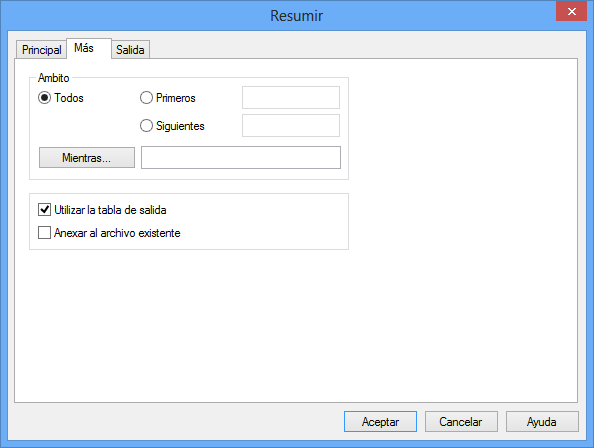This screenshot has height=448, width=594.
Task: Confirm with the Aceptar button
Action: (380, 421)
